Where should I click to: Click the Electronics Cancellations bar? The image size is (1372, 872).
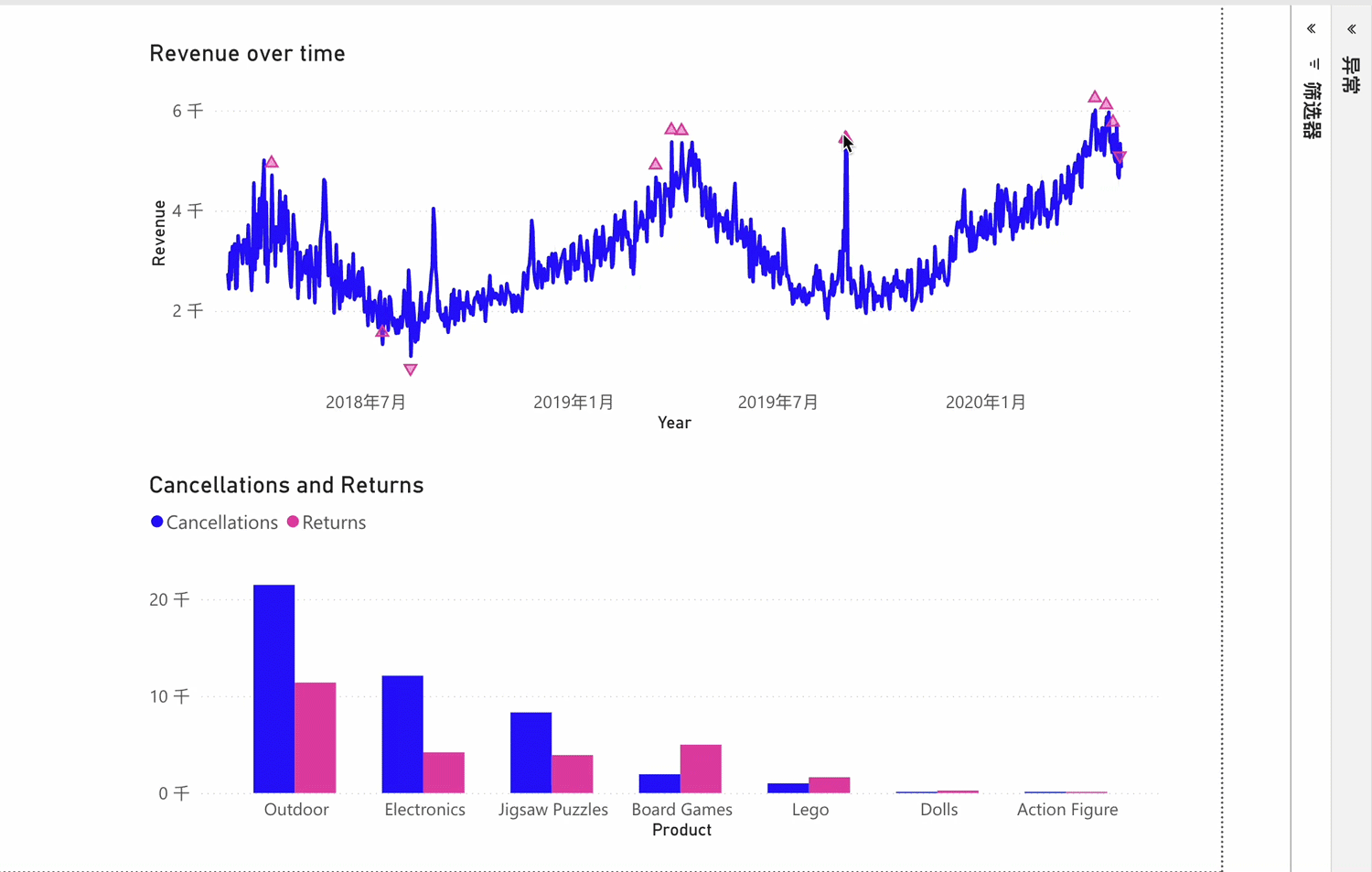coord(402,734)
